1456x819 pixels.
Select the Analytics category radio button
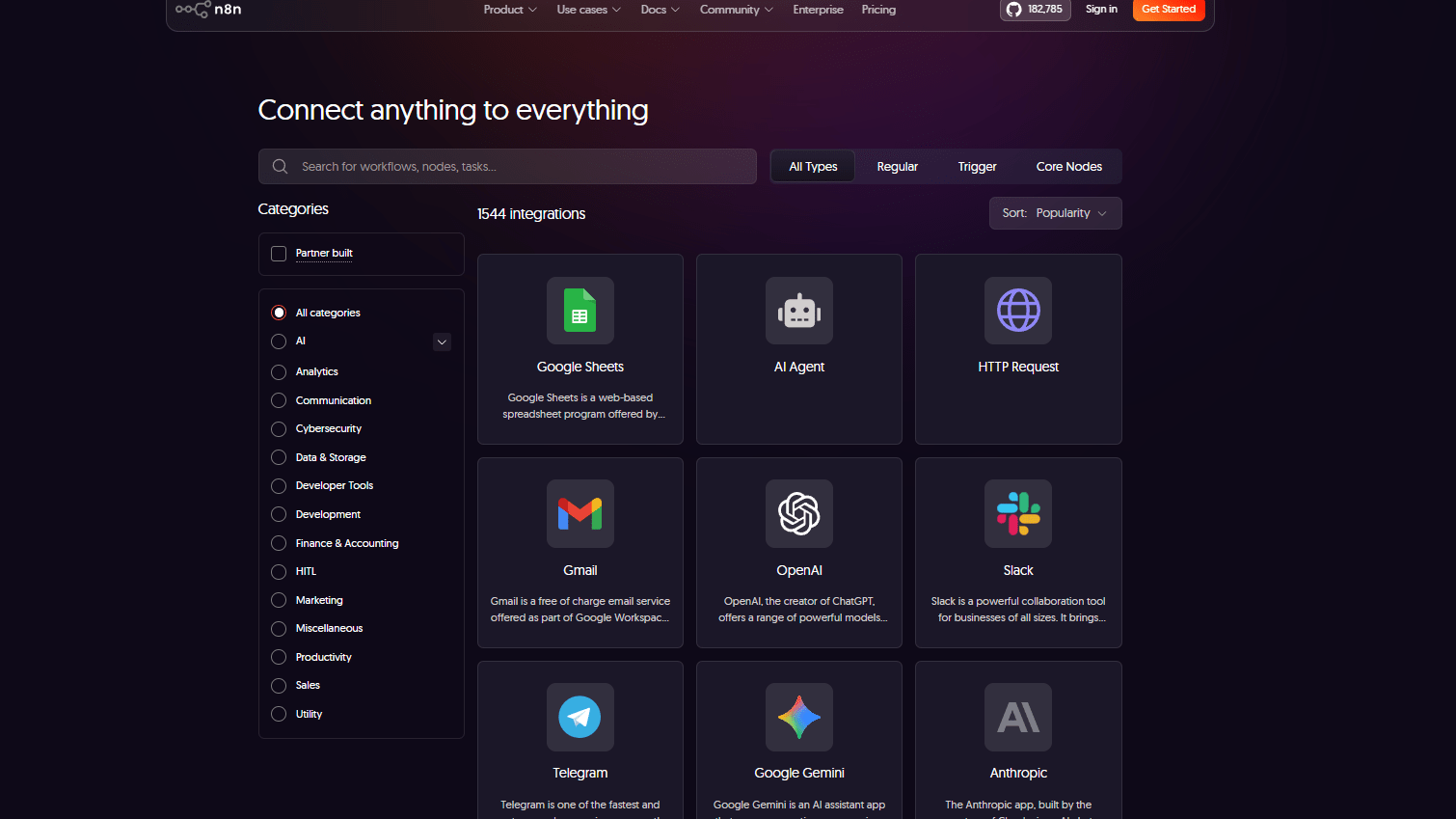[279, 372]
